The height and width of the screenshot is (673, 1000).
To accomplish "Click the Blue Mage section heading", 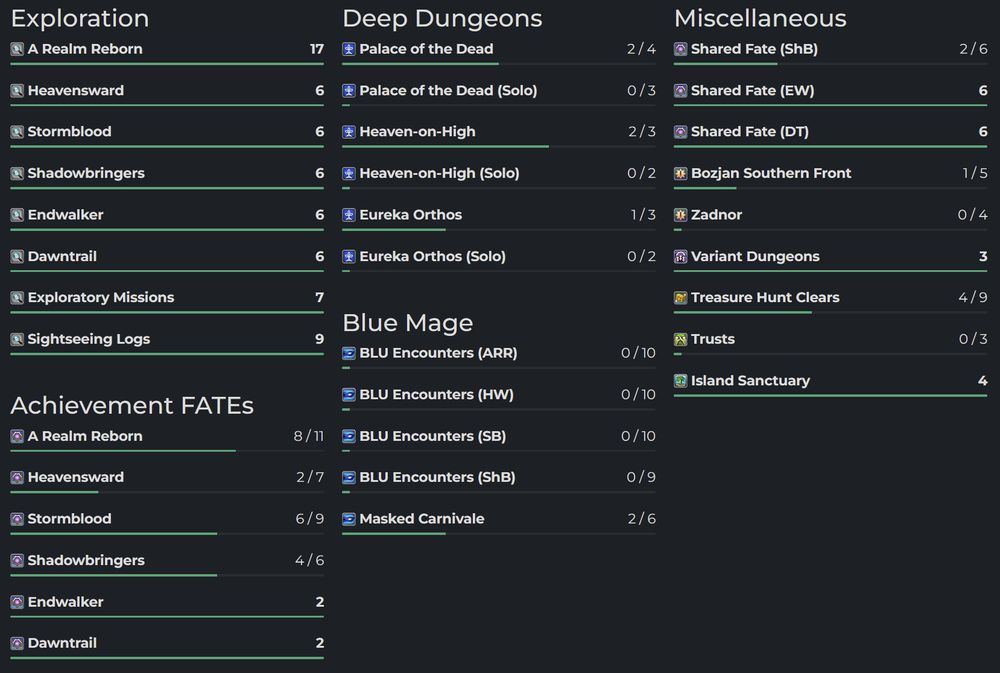I will click(x=408, y=323).
